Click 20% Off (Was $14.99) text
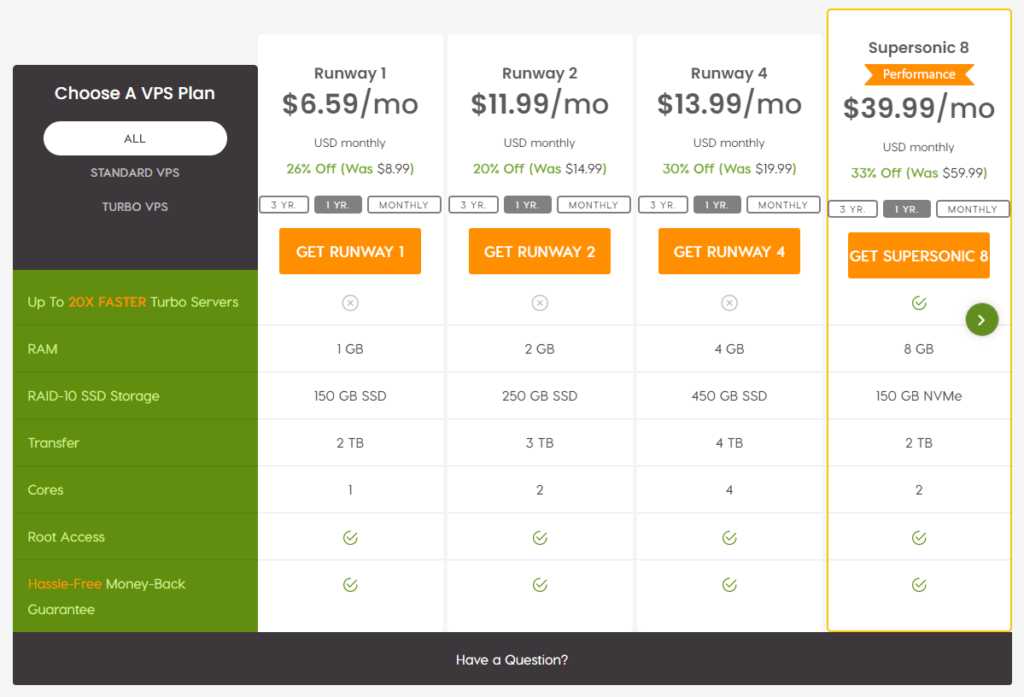Screen dimensions: 1024x697 click(x=539, y=169)
